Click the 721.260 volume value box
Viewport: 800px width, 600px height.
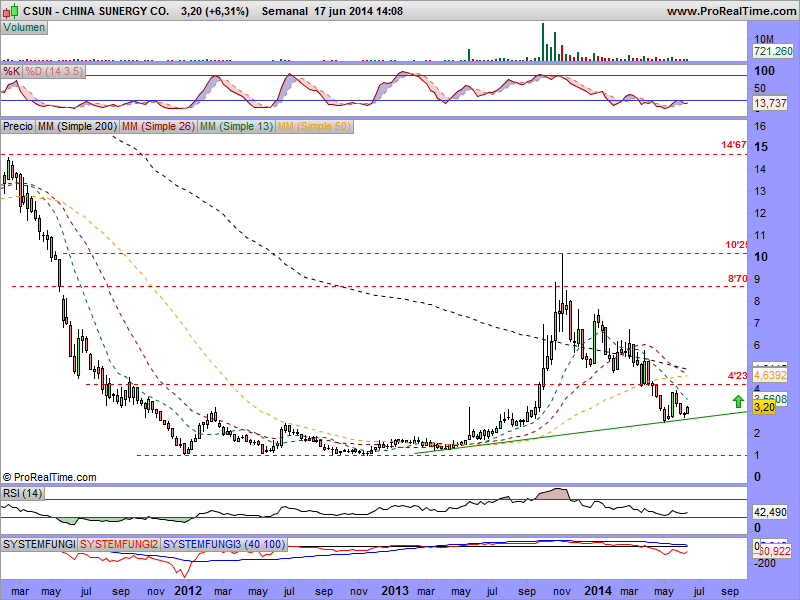[x=773, y=51]
